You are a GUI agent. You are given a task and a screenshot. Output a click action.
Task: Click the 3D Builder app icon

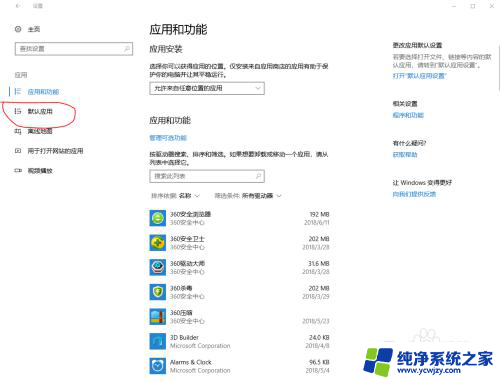point(158,341)
